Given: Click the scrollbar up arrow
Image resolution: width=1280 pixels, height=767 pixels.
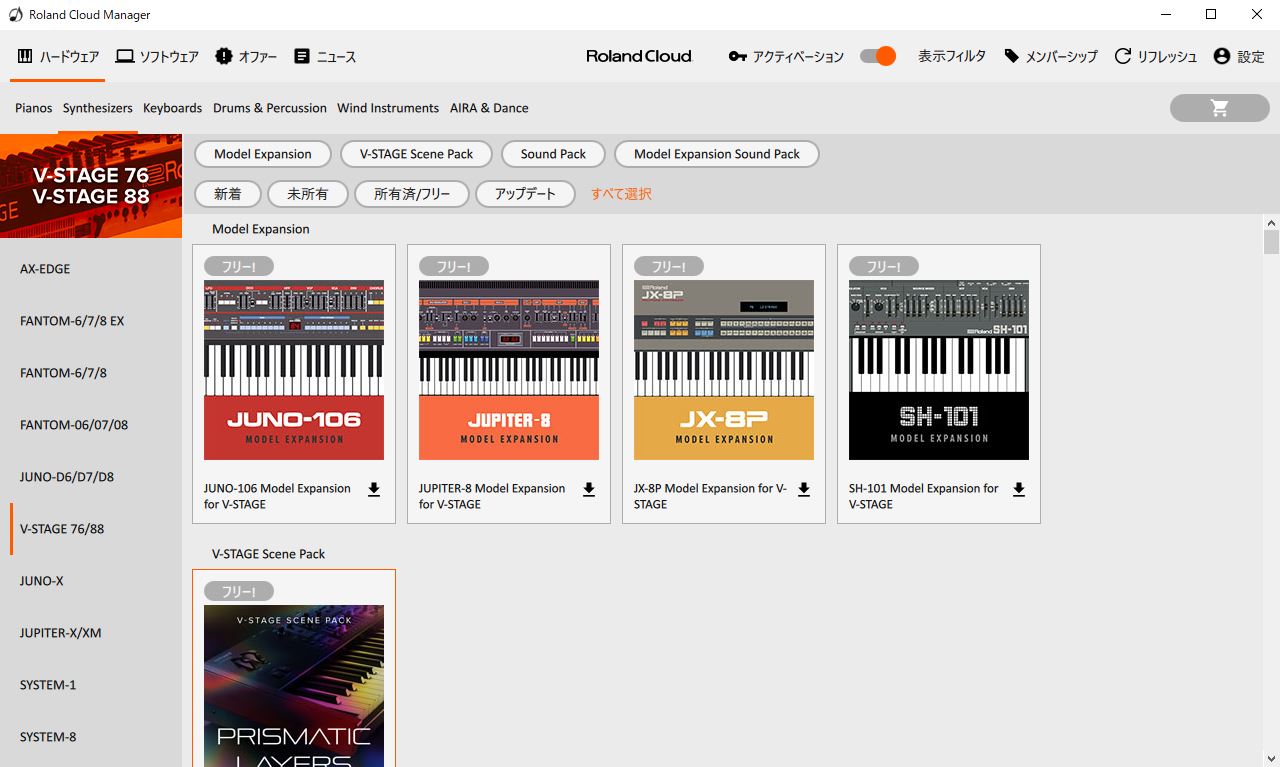Looking at the screenshot, I should pos(1271,222).
